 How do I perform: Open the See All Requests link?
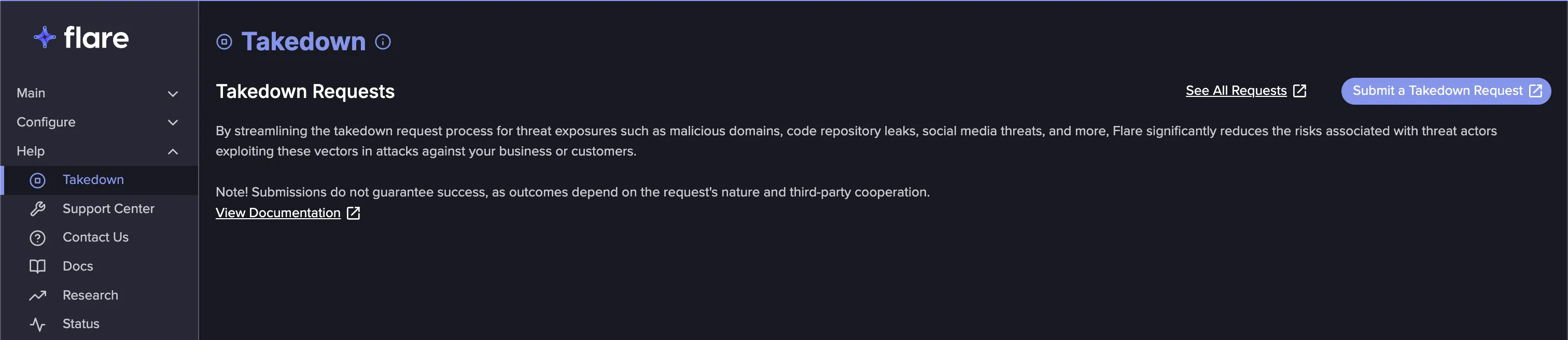coord(1236,91)
